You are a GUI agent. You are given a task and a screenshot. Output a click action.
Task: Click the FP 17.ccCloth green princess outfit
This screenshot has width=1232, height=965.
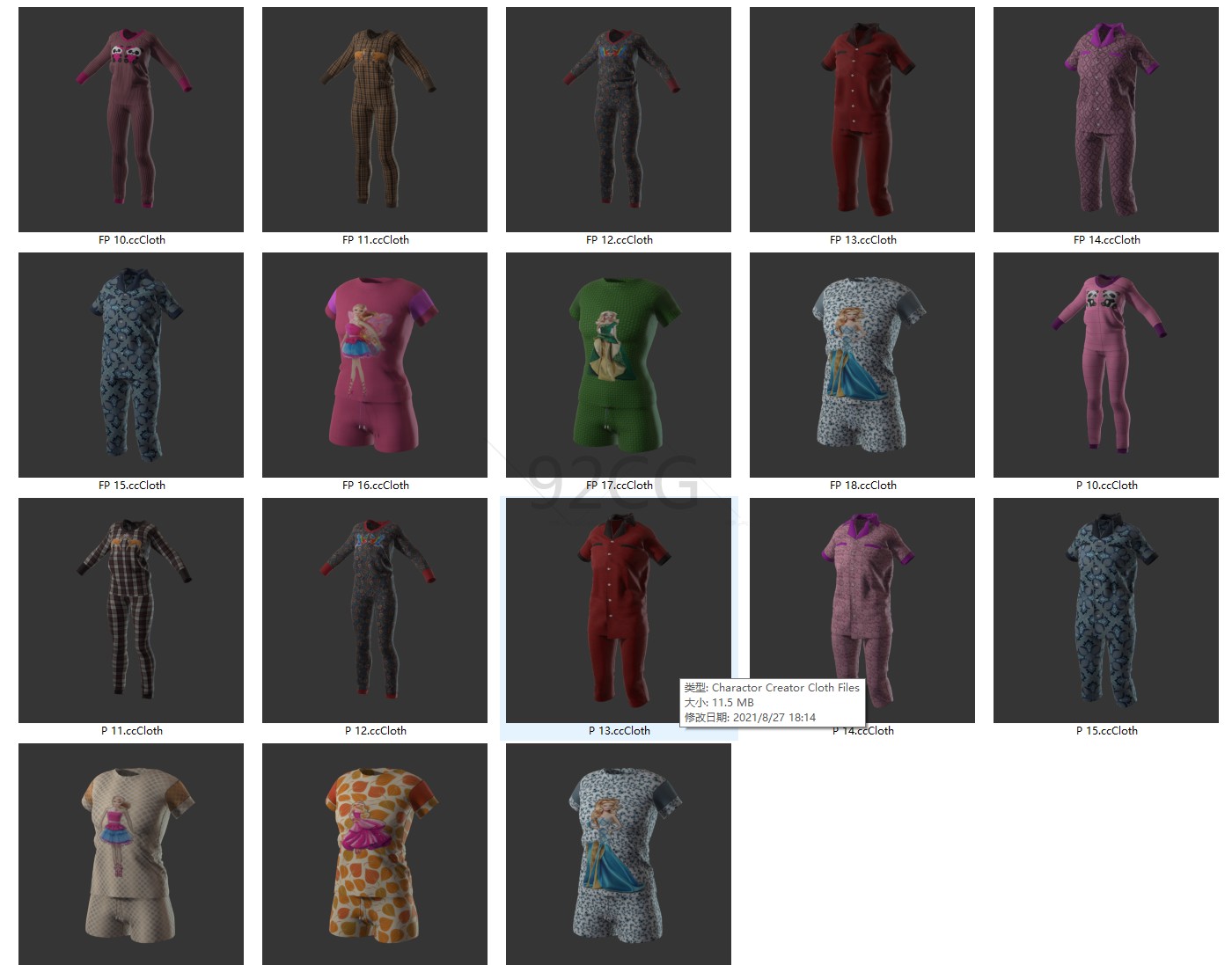tap(617, 362)
